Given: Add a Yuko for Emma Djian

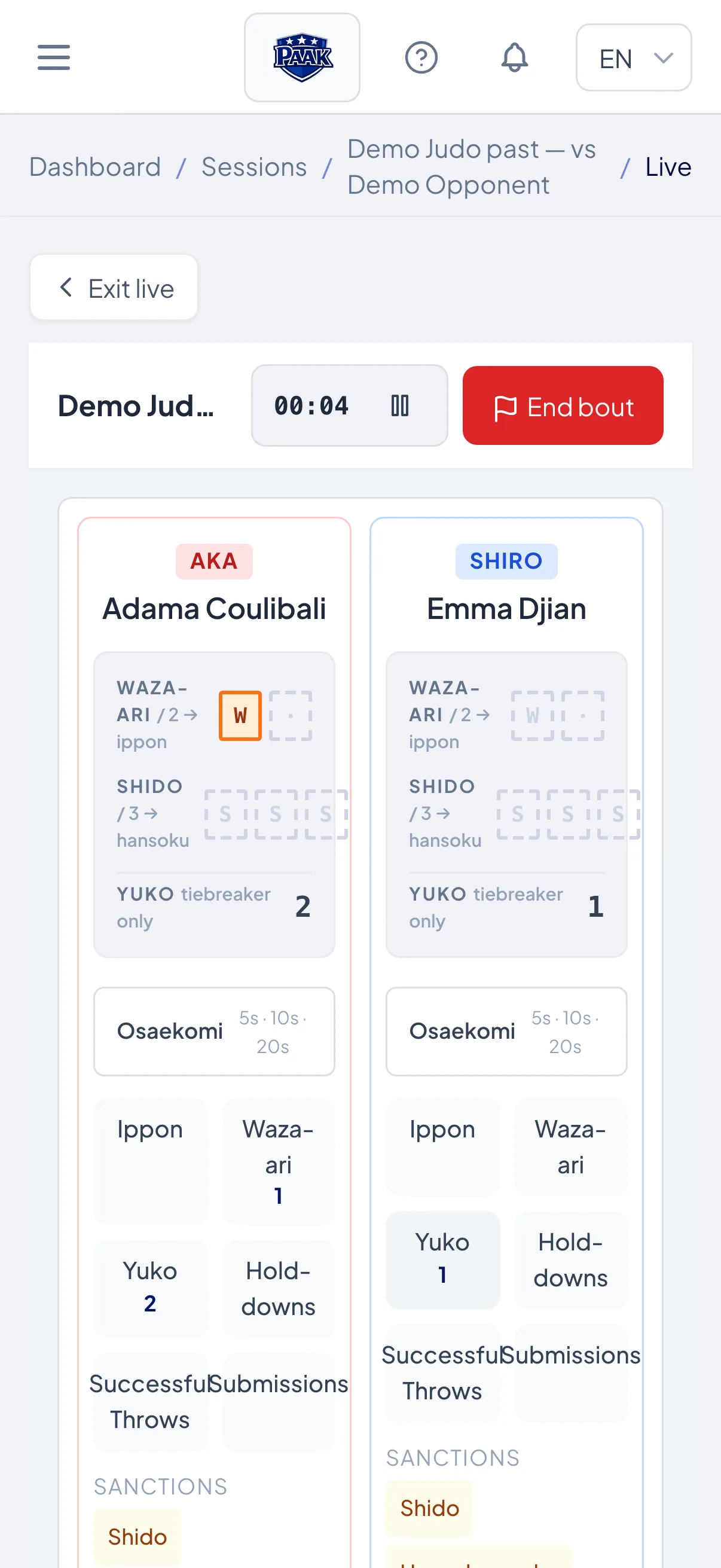Looking at the screenshot, I should (442, 1259).
